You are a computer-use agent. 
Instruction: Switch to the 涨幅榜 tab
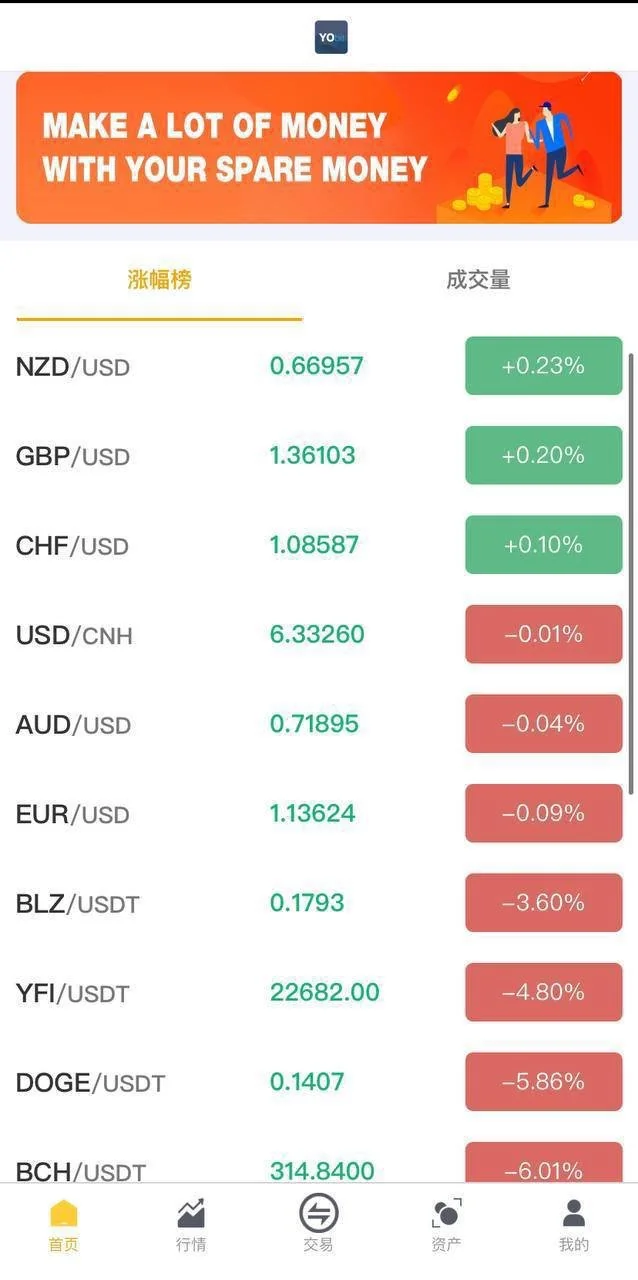159,280
